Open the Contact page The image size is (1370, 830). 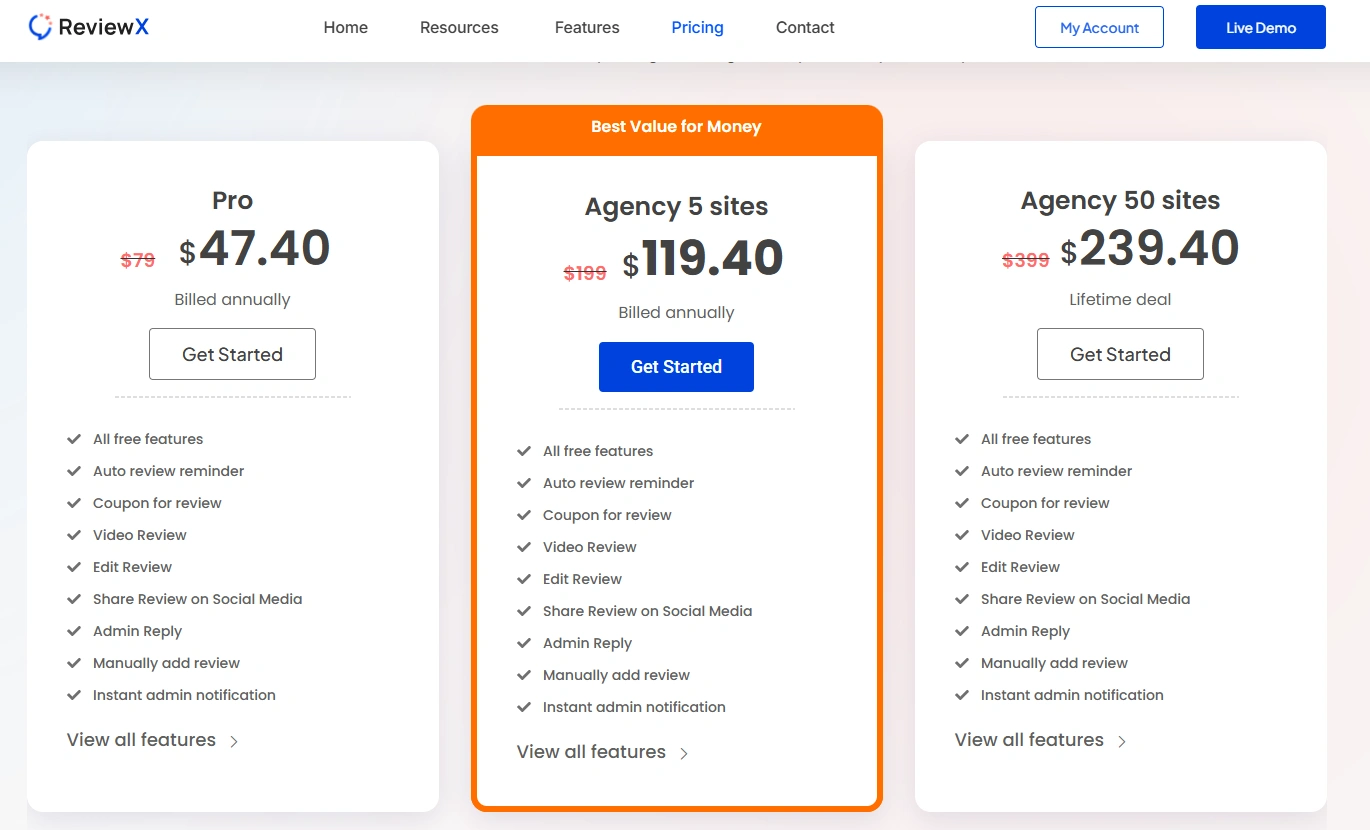pos(804,27)
